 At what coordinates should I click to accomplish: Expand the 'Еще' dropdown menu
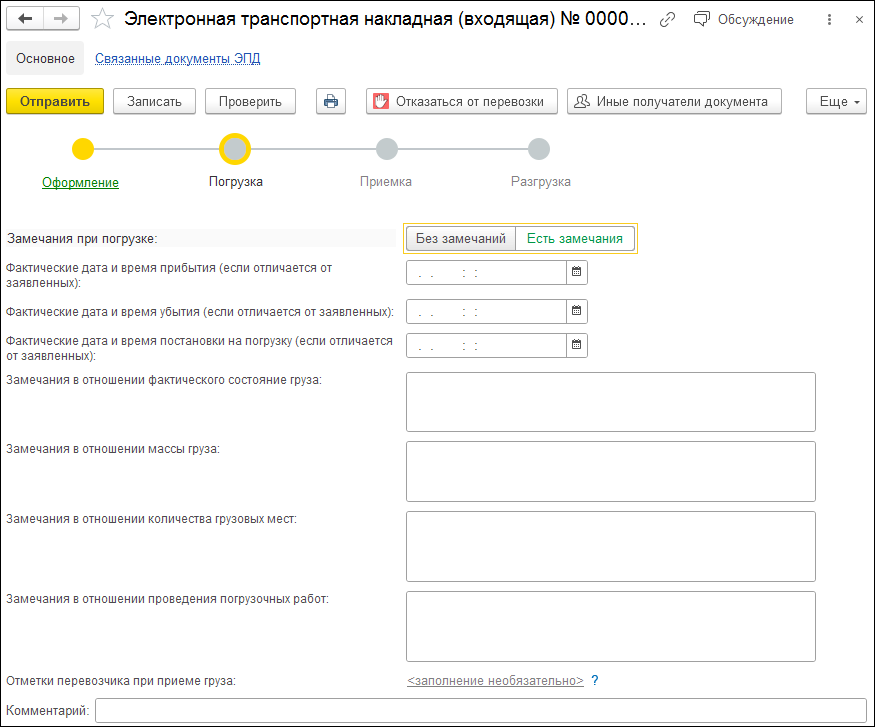tap(836, 101)
